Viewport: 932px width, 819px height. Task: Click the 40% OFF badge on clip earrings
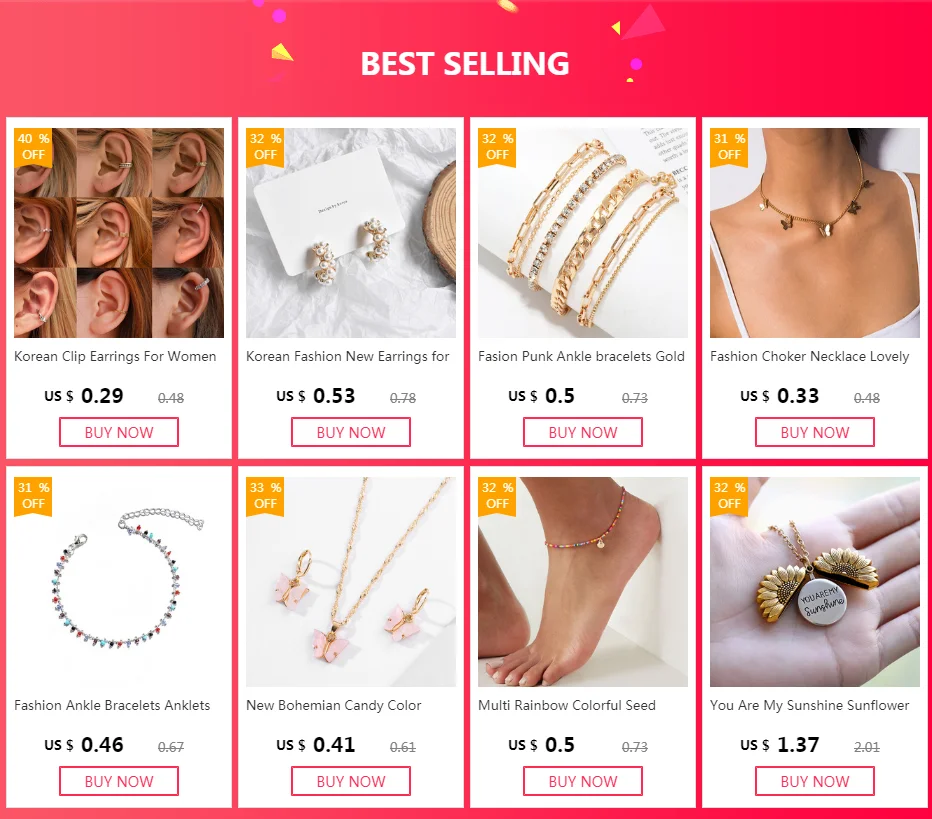coord(33,147)
